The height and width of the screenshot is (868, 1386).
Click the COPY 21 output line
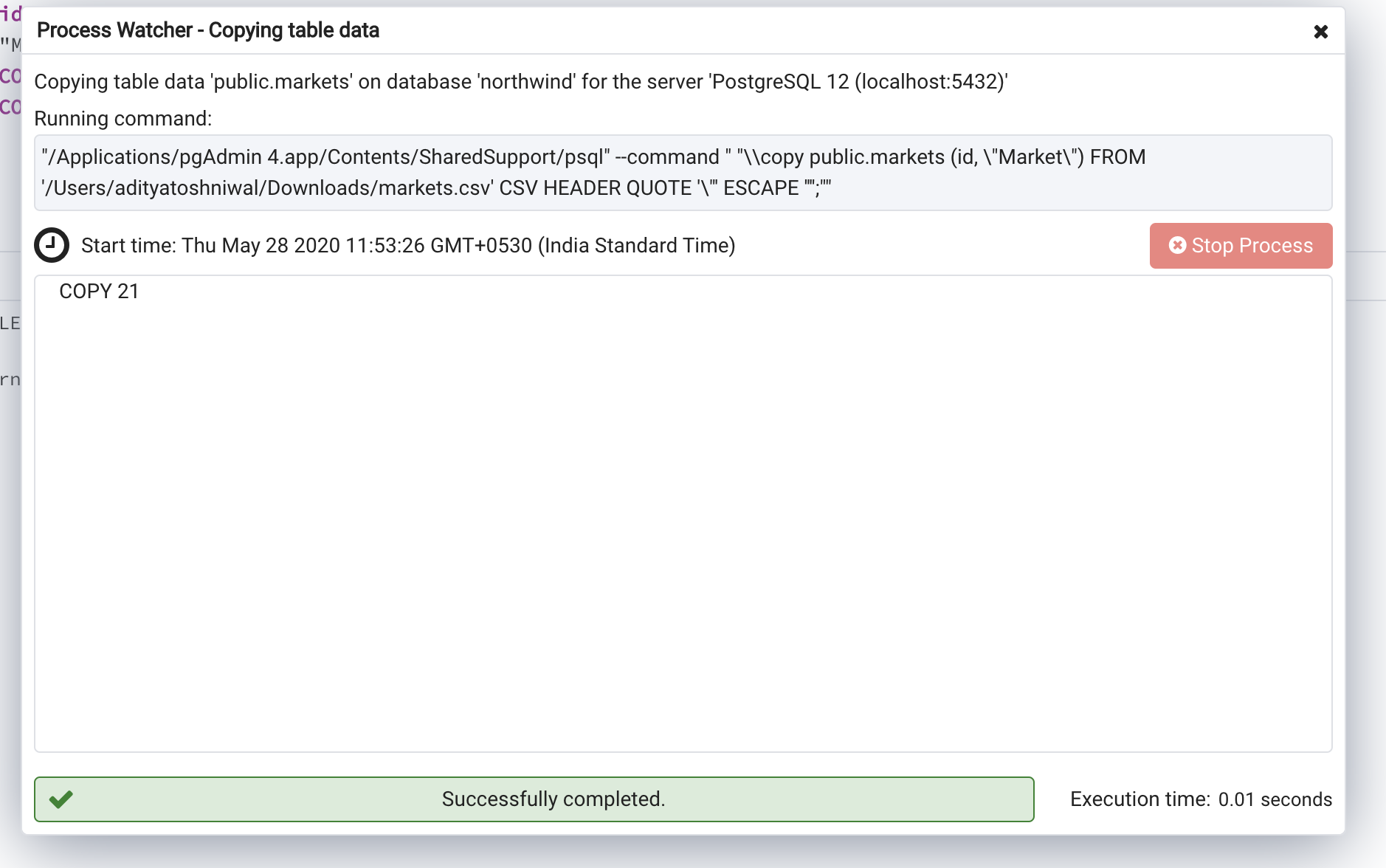[x=99, y=292]
